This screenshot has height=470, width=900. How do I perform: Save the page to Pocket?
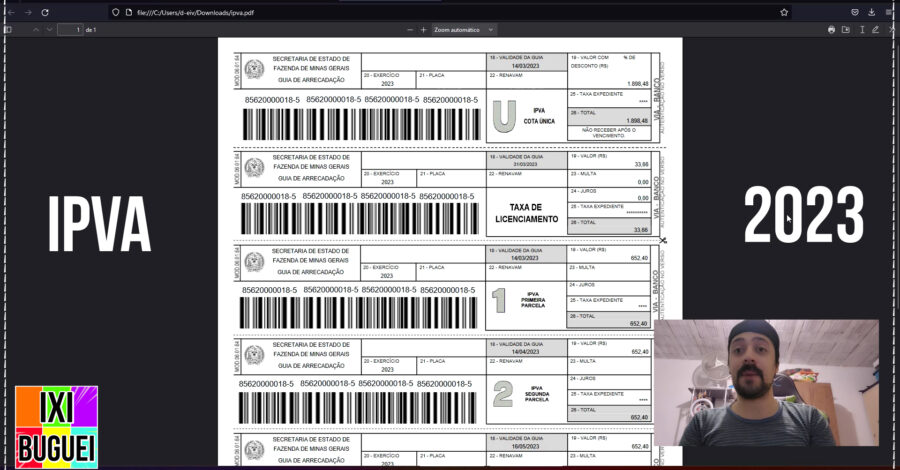[x=855, y=12]
